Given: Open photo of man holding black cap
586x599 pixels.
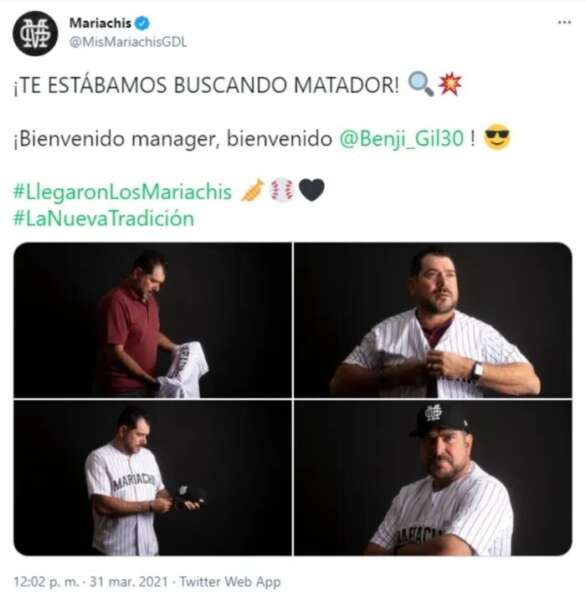Looking at the screenshot, I should pos(153,478).
